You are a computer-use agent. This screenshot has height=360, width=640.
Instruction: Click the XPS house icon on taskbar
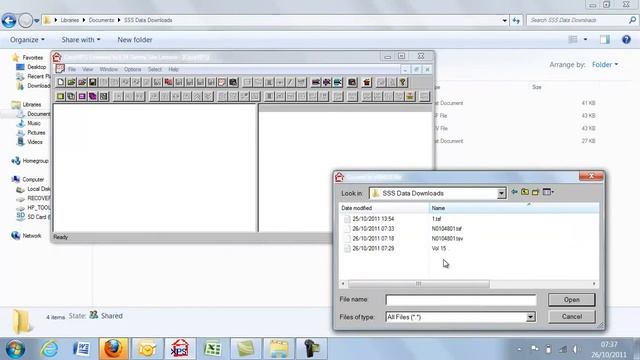tap(180, 349)
